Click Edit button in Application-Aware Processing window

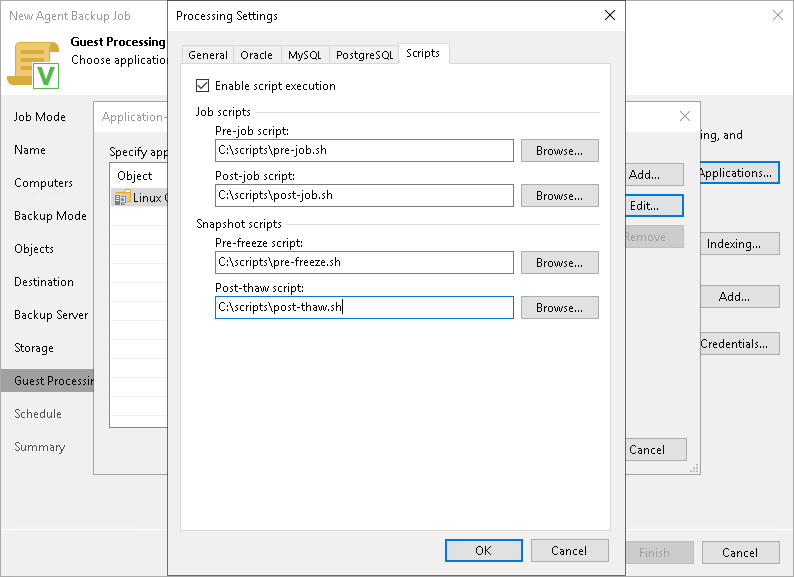point(654,206)
